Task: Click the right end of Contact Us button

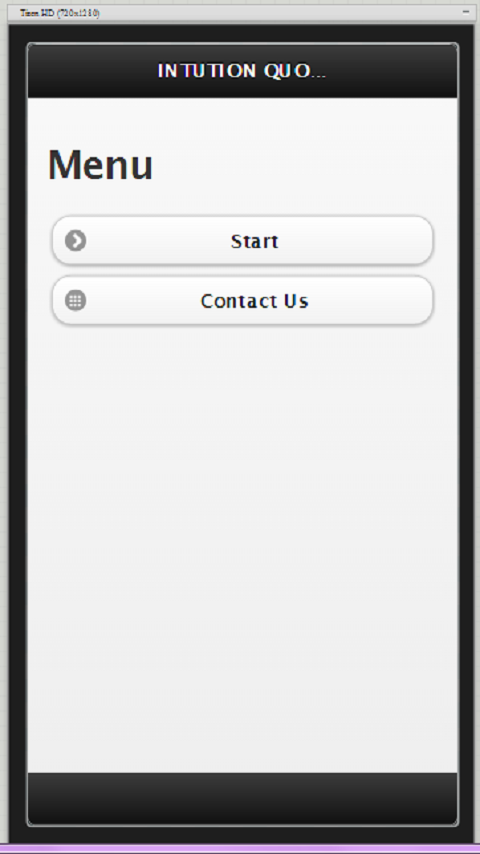Action: [x=414, y=301]
